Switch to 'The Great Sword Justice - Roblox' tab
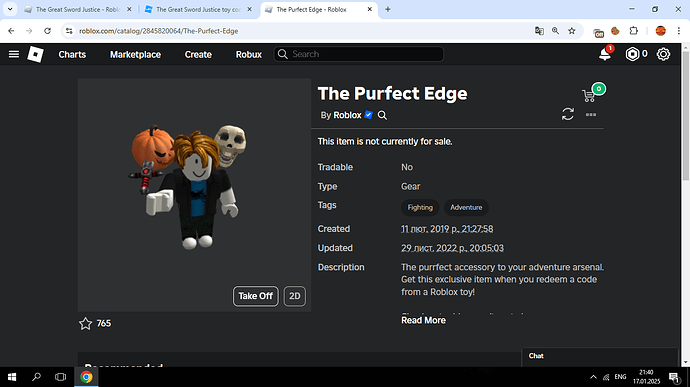 [x=77, y=9]
